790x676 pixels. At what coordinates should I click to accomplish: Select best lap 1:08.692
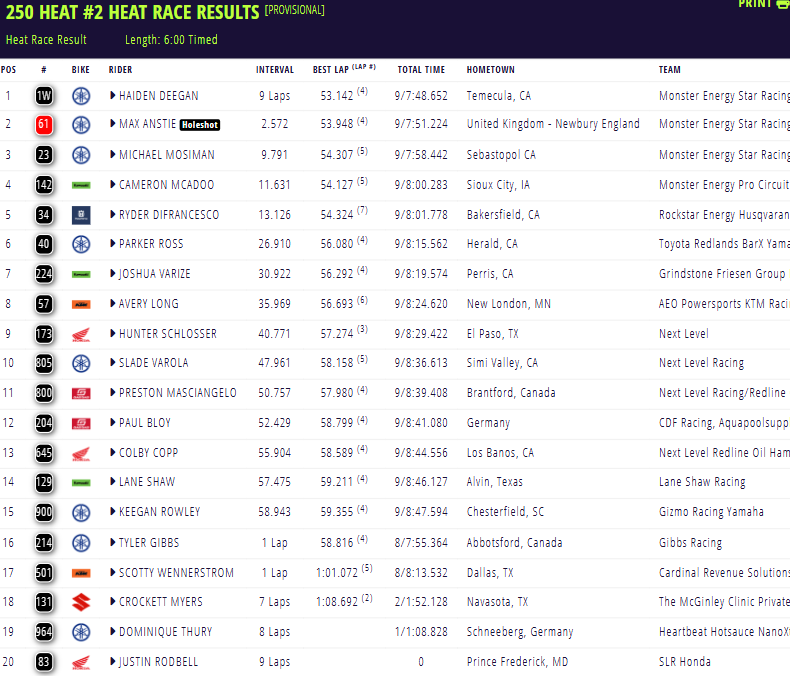point(337,602)
